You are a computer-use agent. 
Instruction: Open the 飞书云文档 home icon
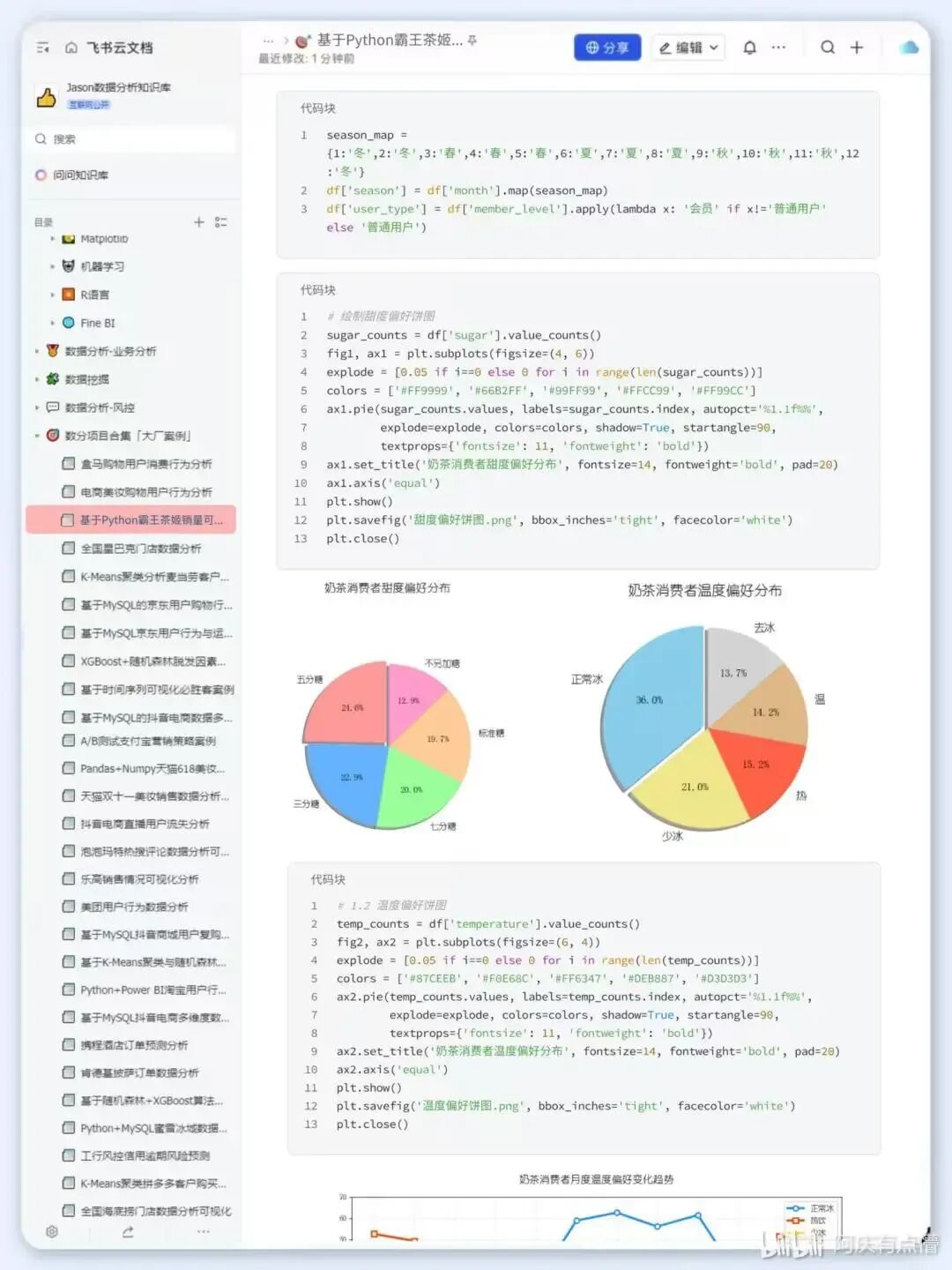tap(71, 48)
